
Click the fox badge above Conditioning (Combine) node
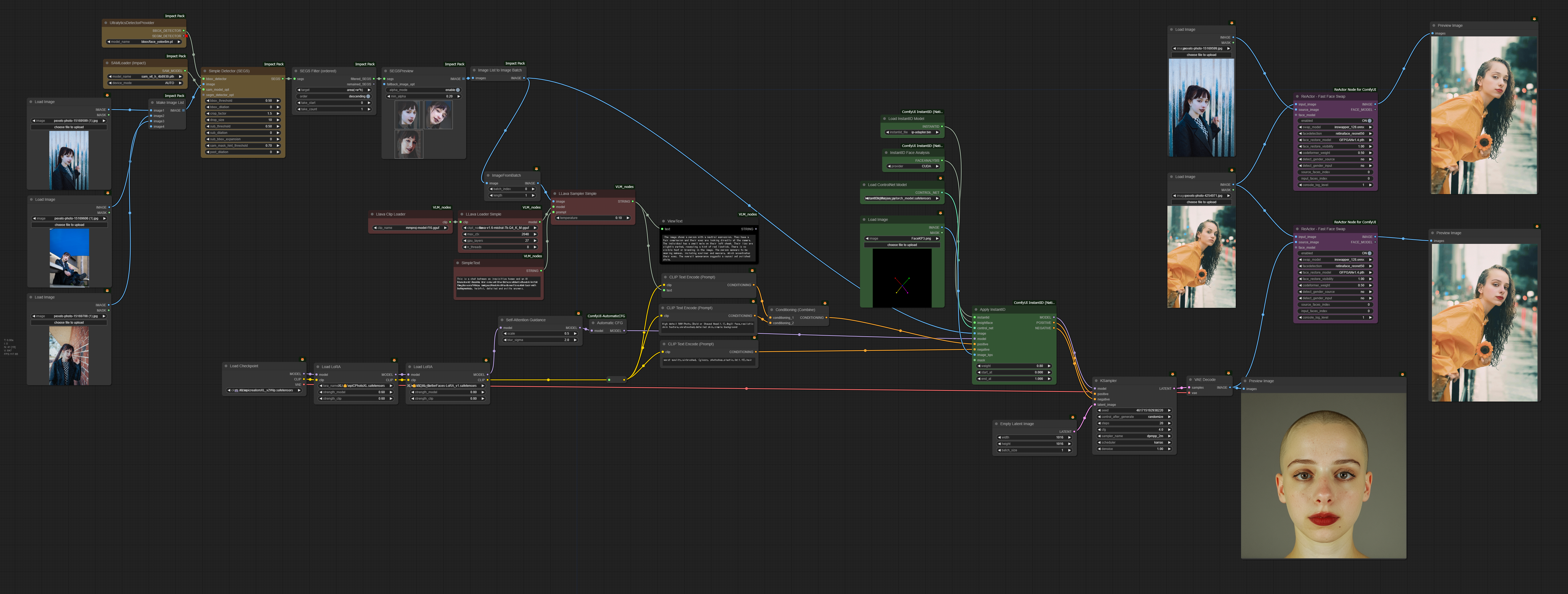[x=825, y=303]
